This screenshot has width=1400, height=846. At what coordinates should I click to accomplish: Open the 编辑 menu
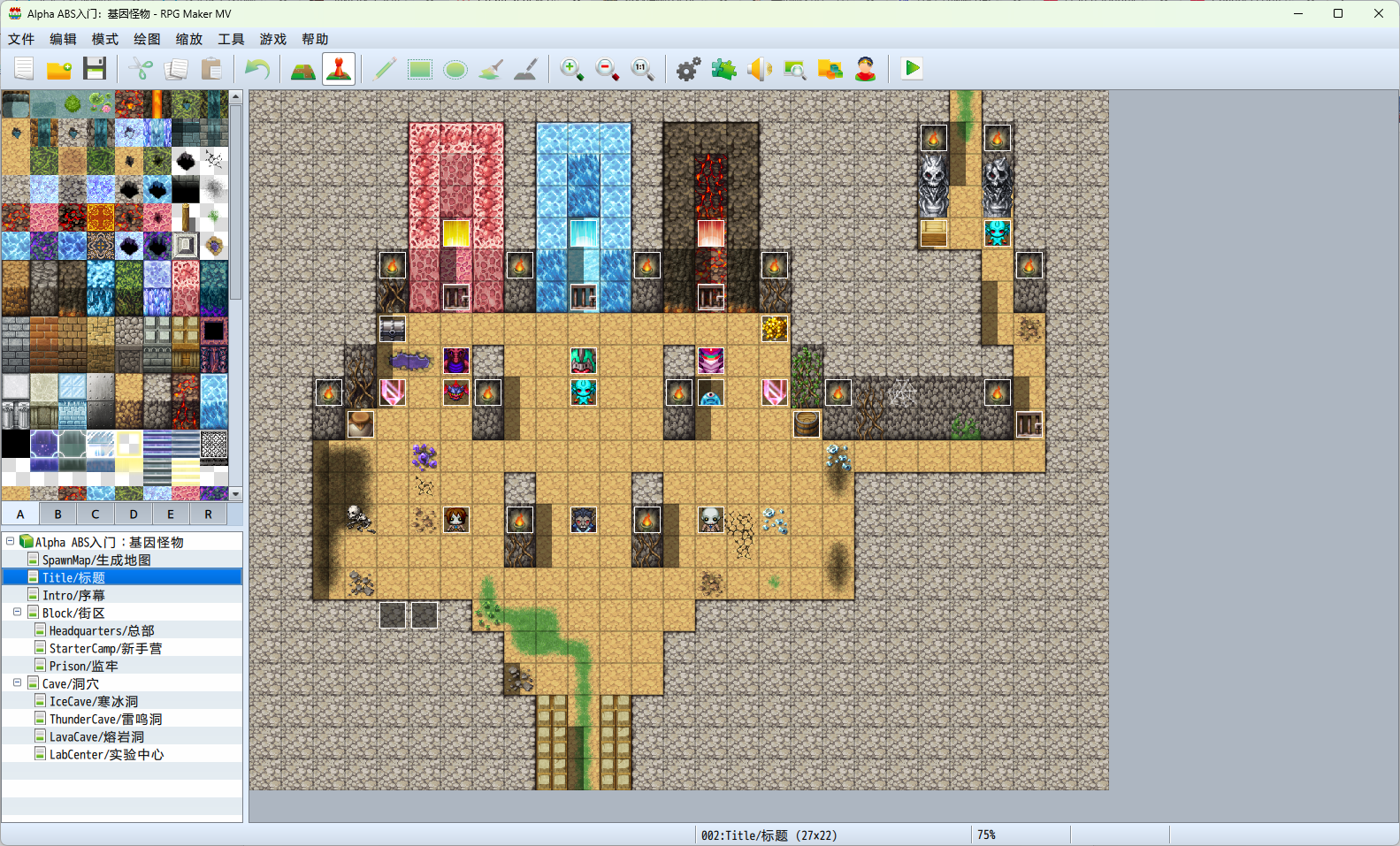(x=63, y=39)
